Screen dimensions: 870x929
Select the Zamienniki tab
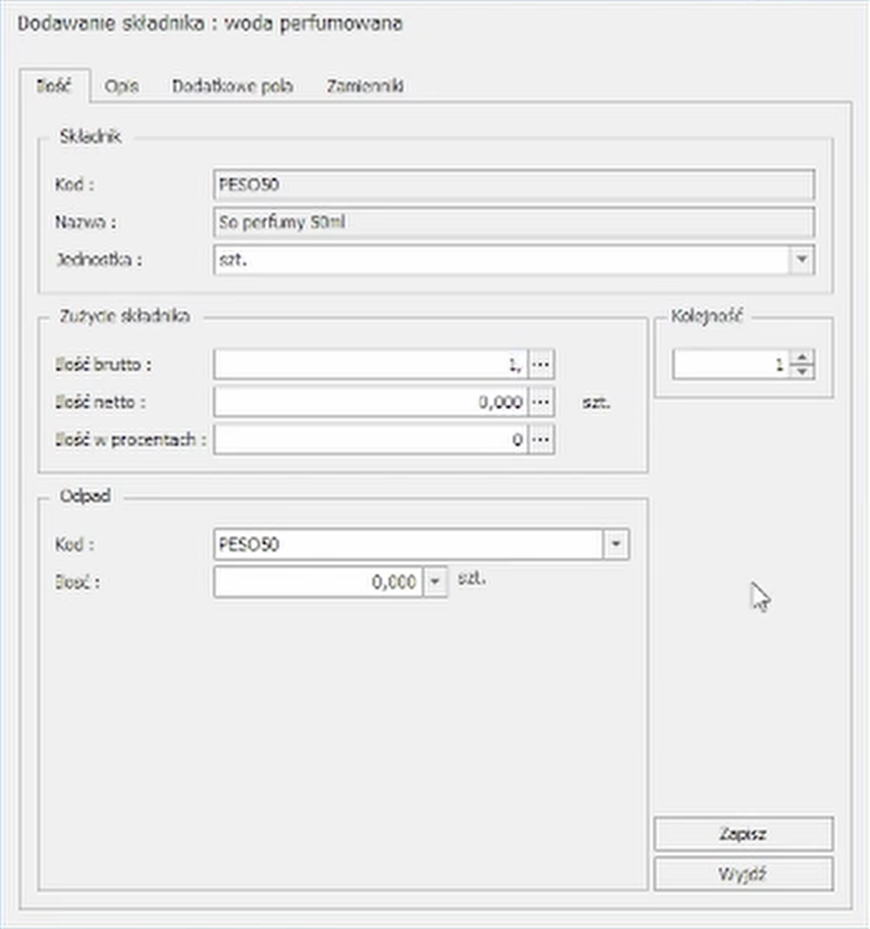pos(364,87)
